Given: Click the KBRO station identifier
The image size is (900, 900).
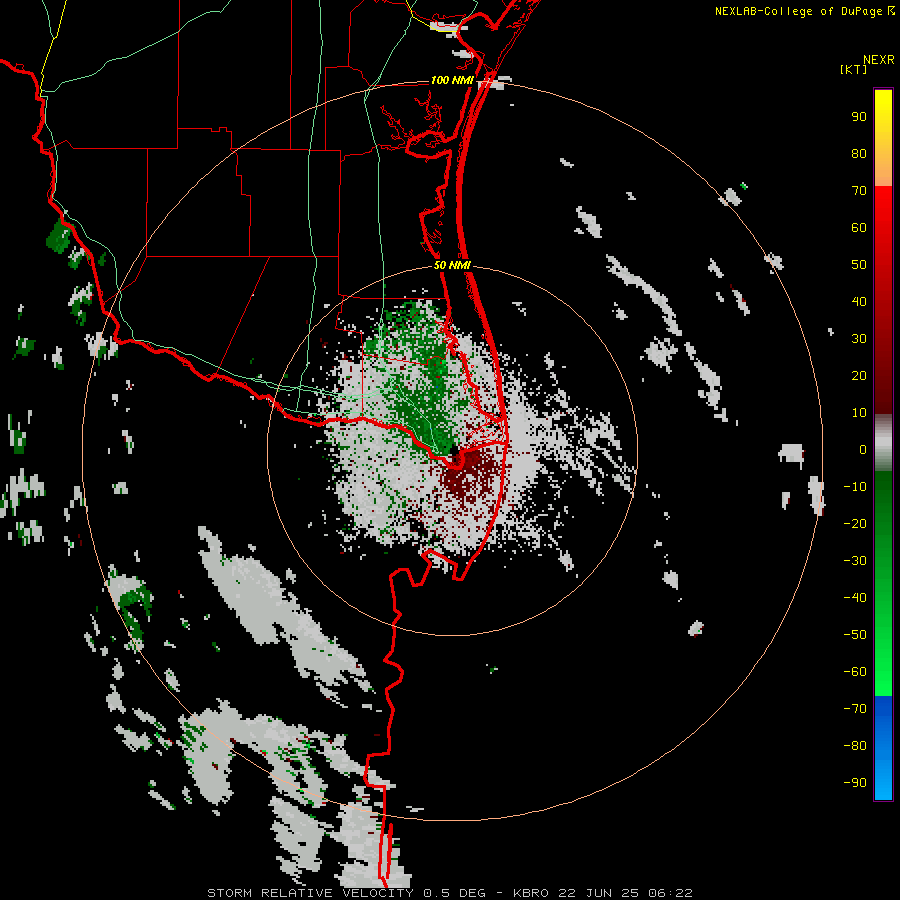Looking at the screenshot, I should (x=530, y=893).
